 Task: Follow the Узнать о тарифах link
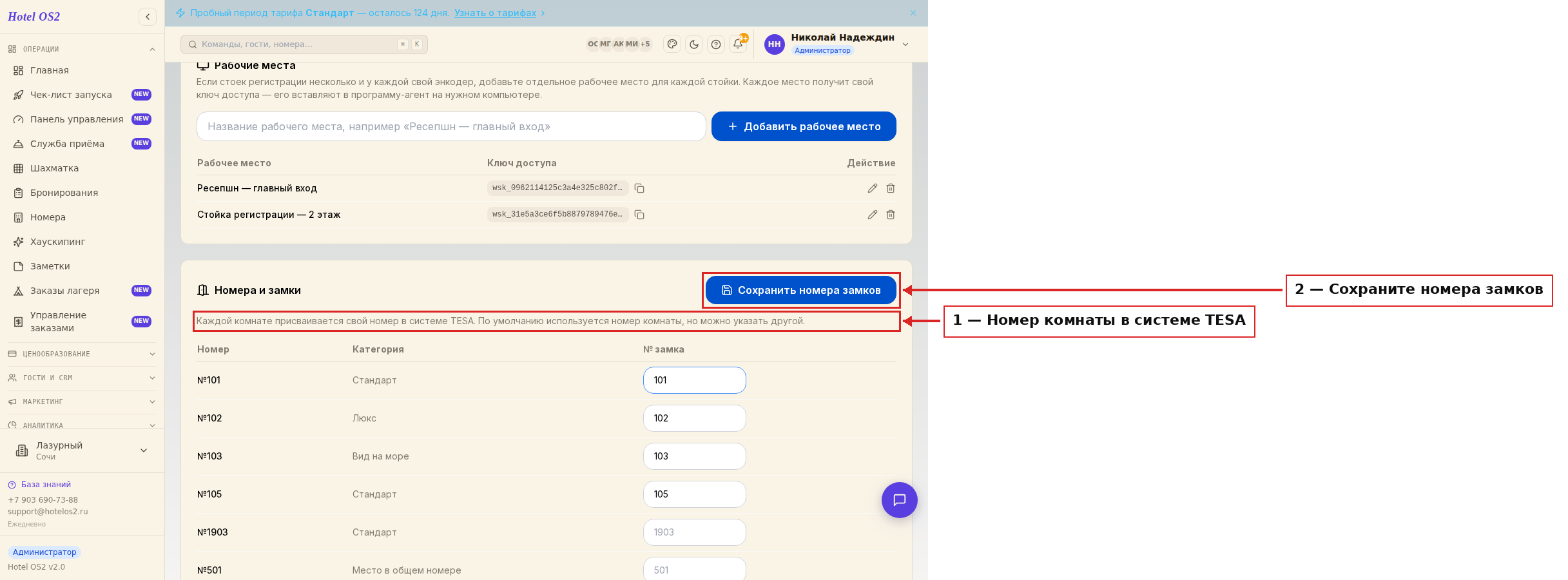[x=495, y=13]
